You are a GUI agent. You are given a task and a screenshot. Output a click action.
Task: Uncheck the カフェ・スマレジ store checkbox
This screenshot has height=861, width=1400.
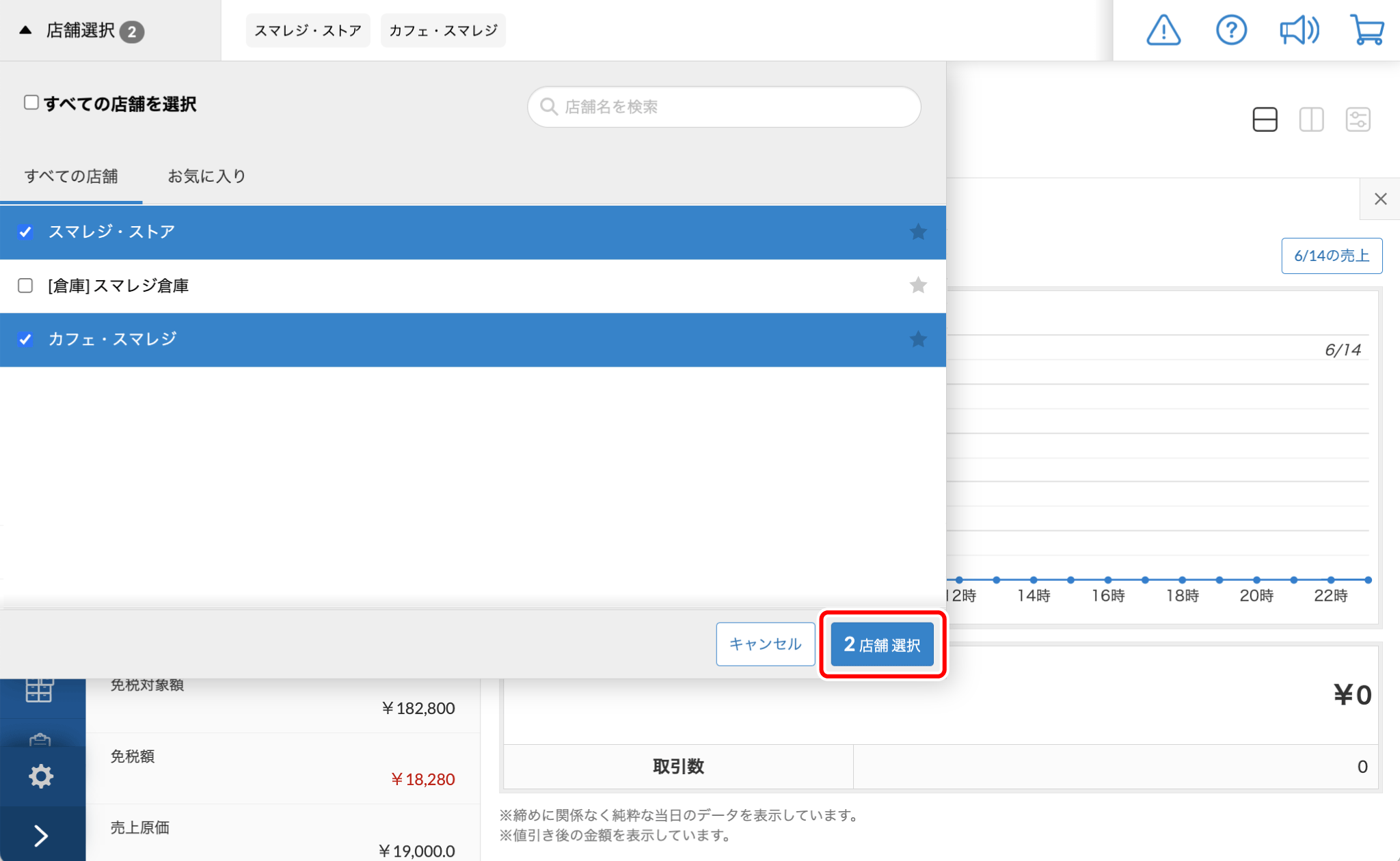[x=25, y=340]
